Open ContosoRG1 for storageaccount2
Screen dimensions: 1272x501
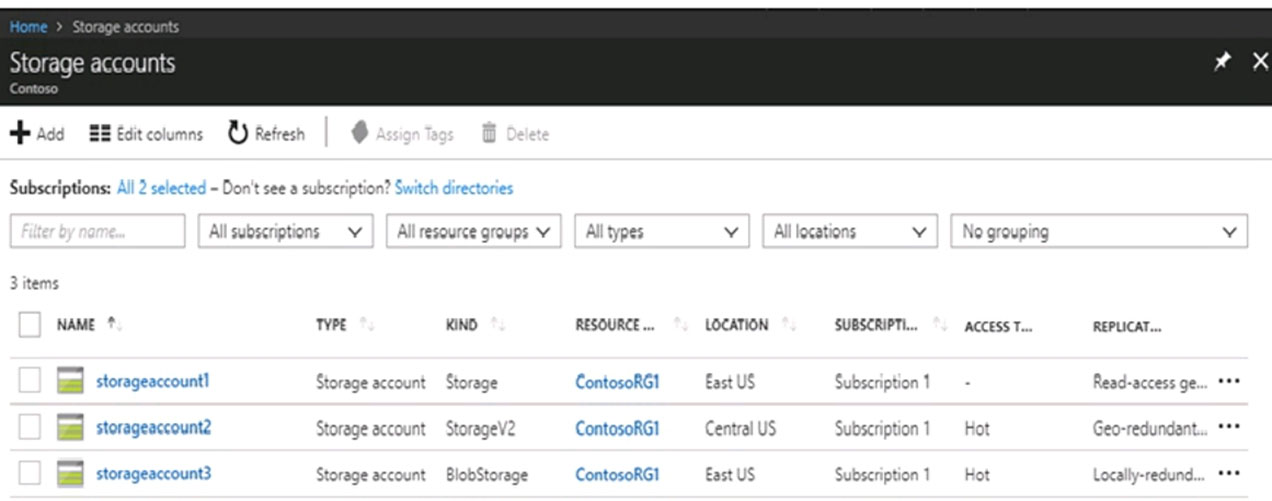[617, 429]
